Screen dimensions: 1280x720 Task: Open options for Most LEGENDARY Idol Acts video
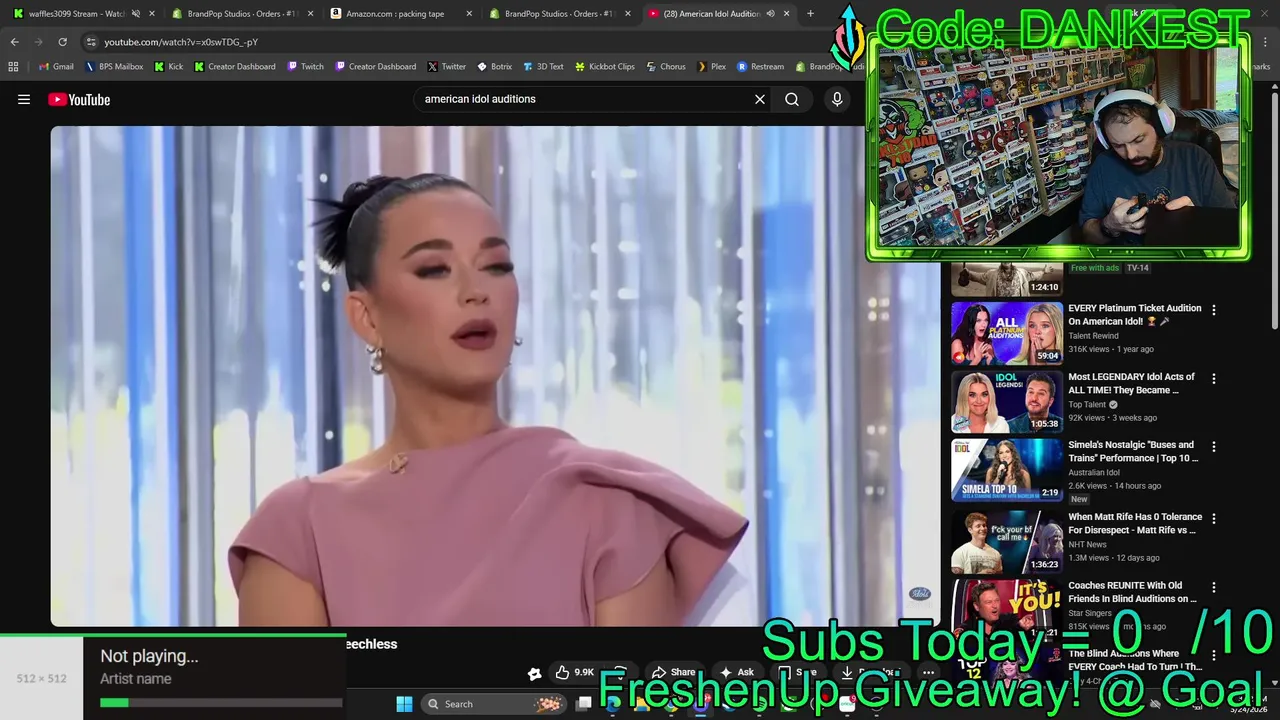click(x=1214, y=379)
